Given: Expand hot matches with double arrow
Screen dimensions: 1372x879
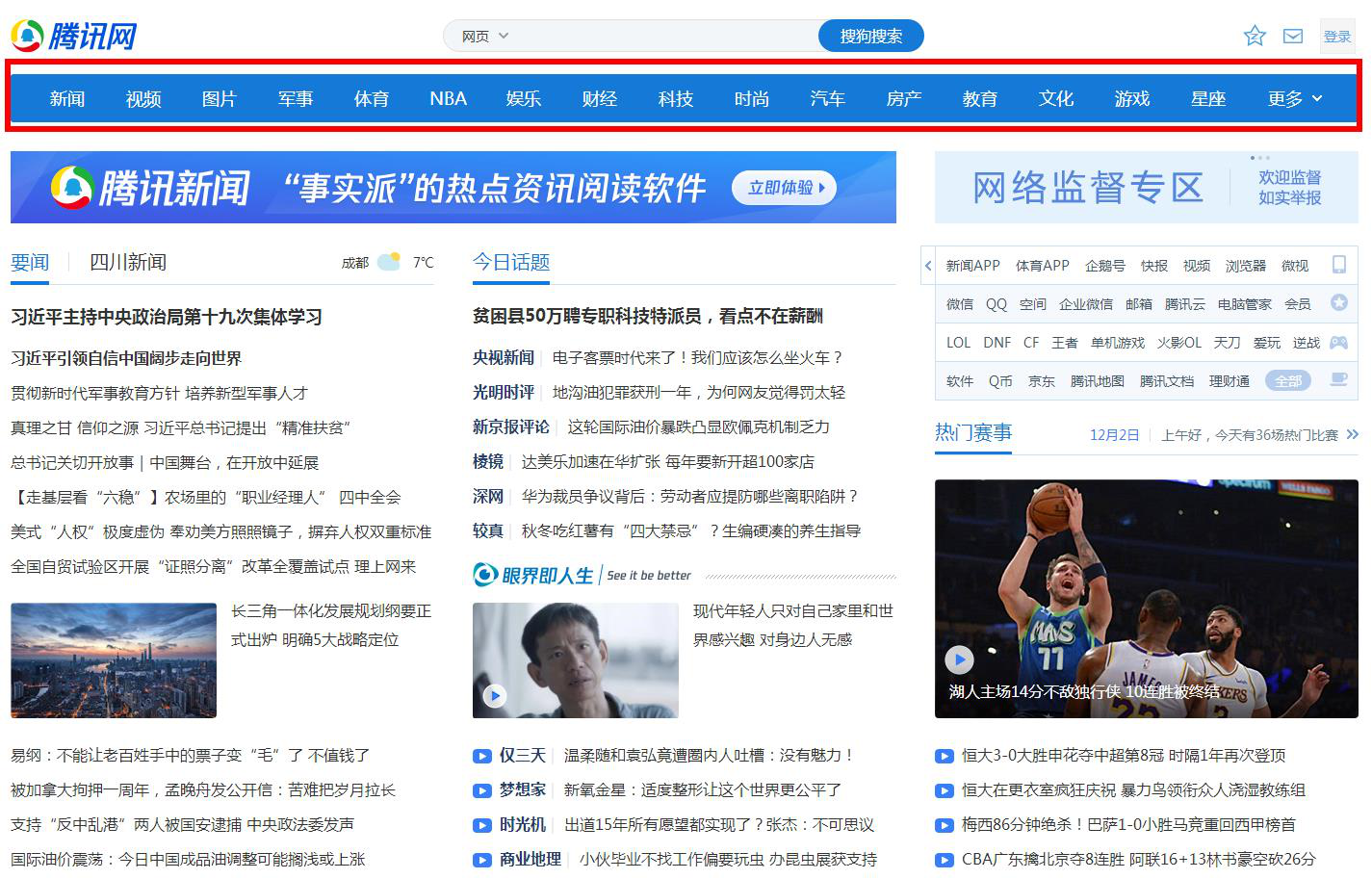Looking at the screenshot, I should click(x=1353, y=434).
